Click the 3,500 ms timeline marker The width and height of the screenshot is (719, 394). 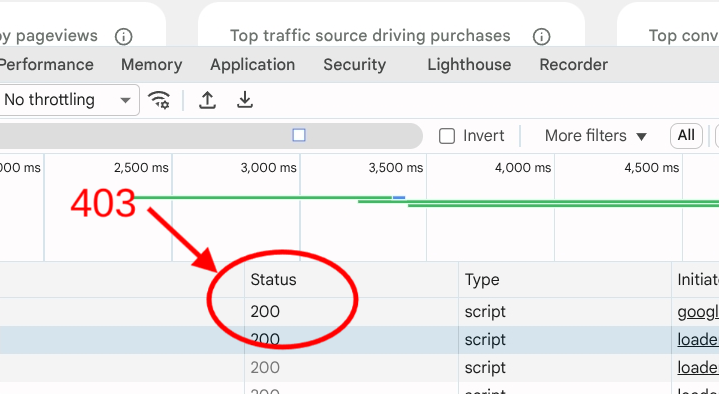click(x=396, y=168)
